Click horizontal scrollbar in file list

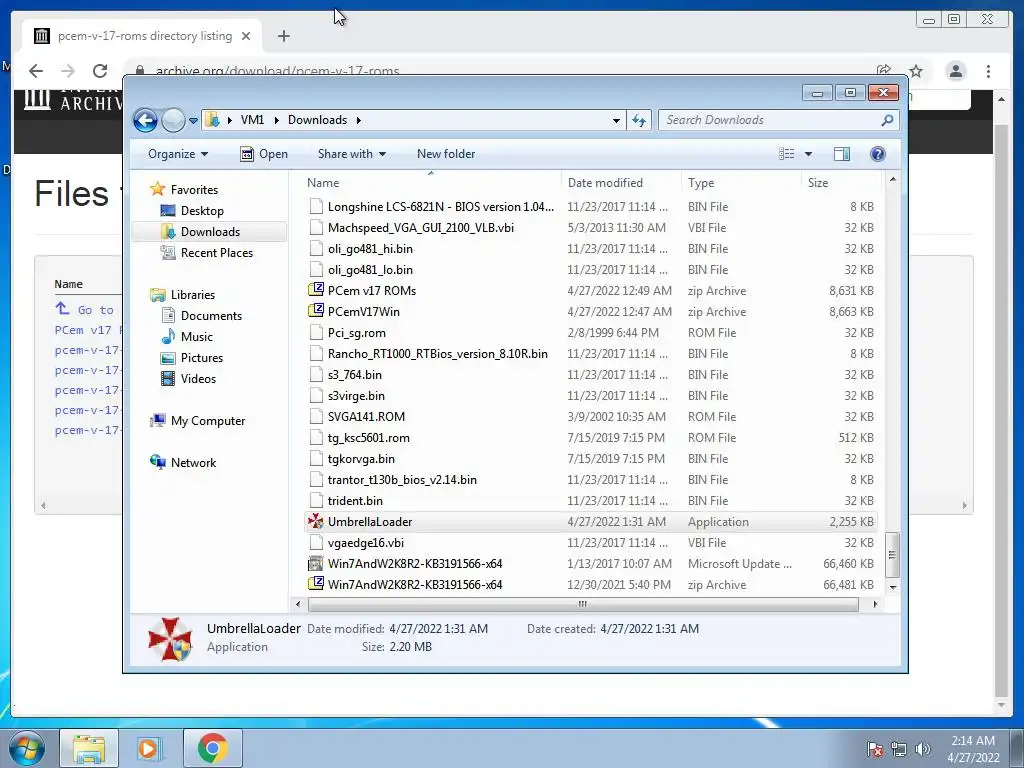coord(583,604)
